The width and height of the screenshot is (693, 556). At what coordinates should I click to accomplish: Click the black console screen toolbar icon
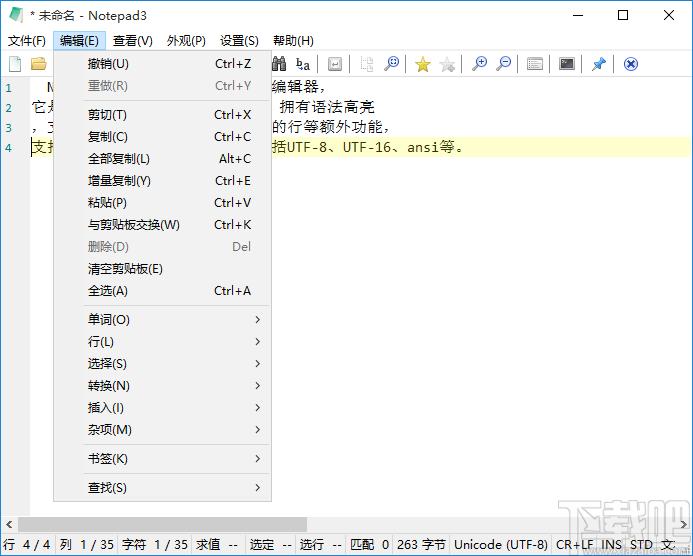pos(567,64)
